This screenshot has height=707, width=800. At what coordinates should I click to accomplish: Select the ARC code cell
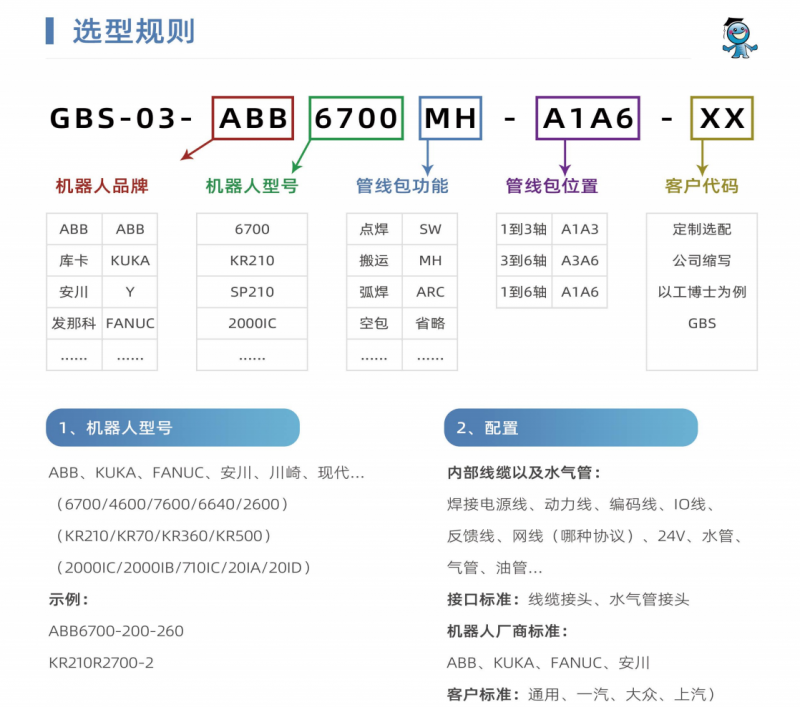430,292
